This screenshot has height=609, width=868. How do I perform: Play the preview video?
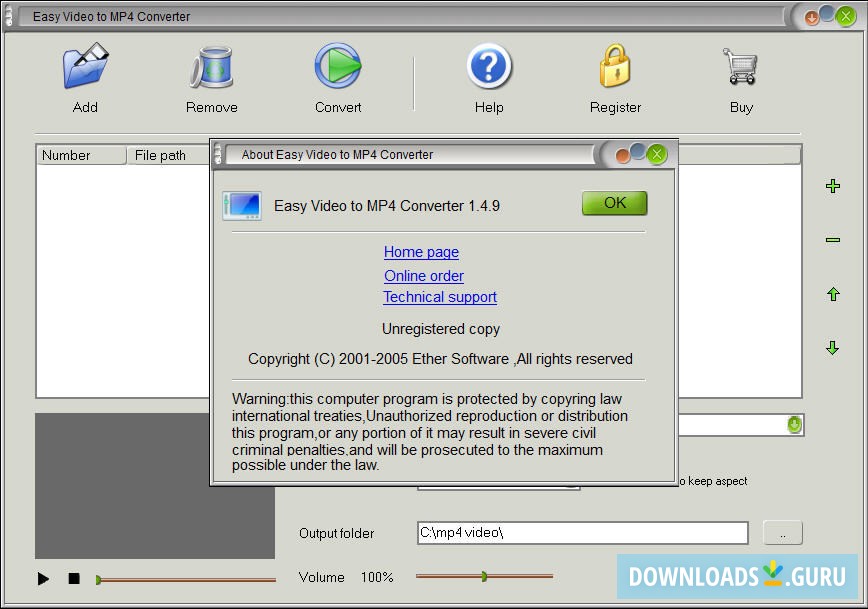43,579
